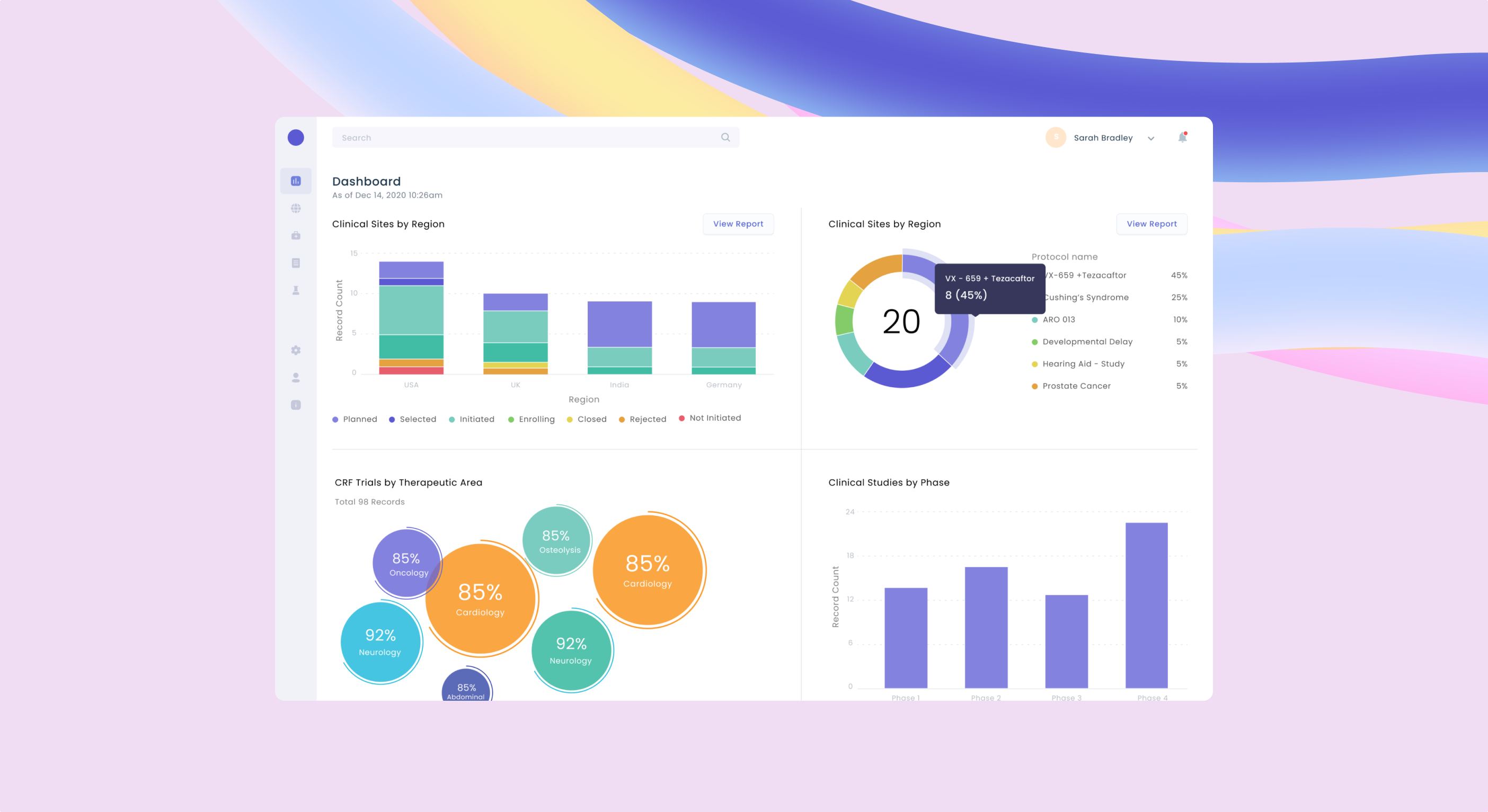The width and height of the screenshot is (1488, 812).
Task: Open notifications via the bell icon
Action: click(1182, 137)
